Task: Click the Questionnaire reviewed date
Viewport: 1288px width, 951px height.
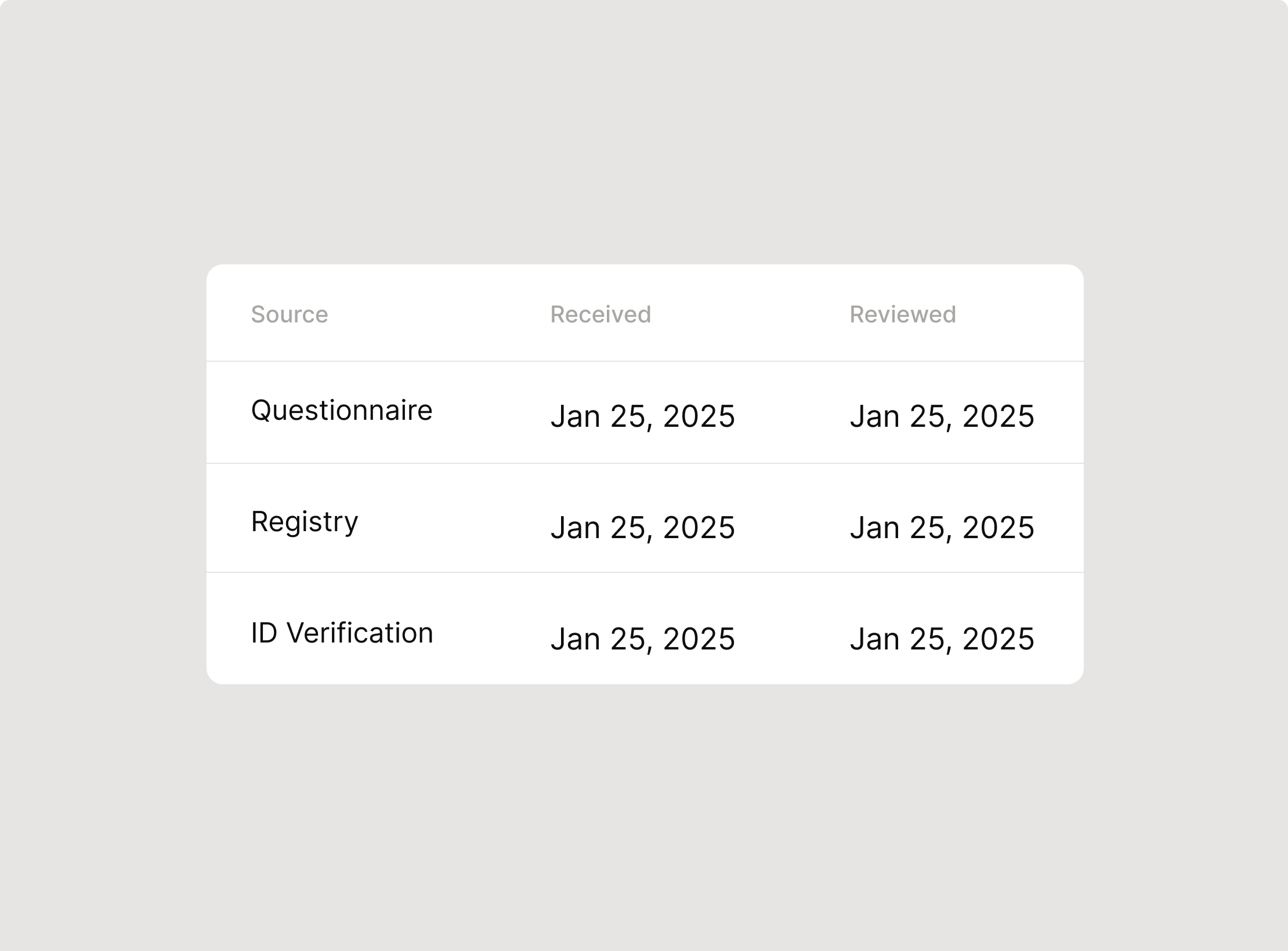Action: 942,417
